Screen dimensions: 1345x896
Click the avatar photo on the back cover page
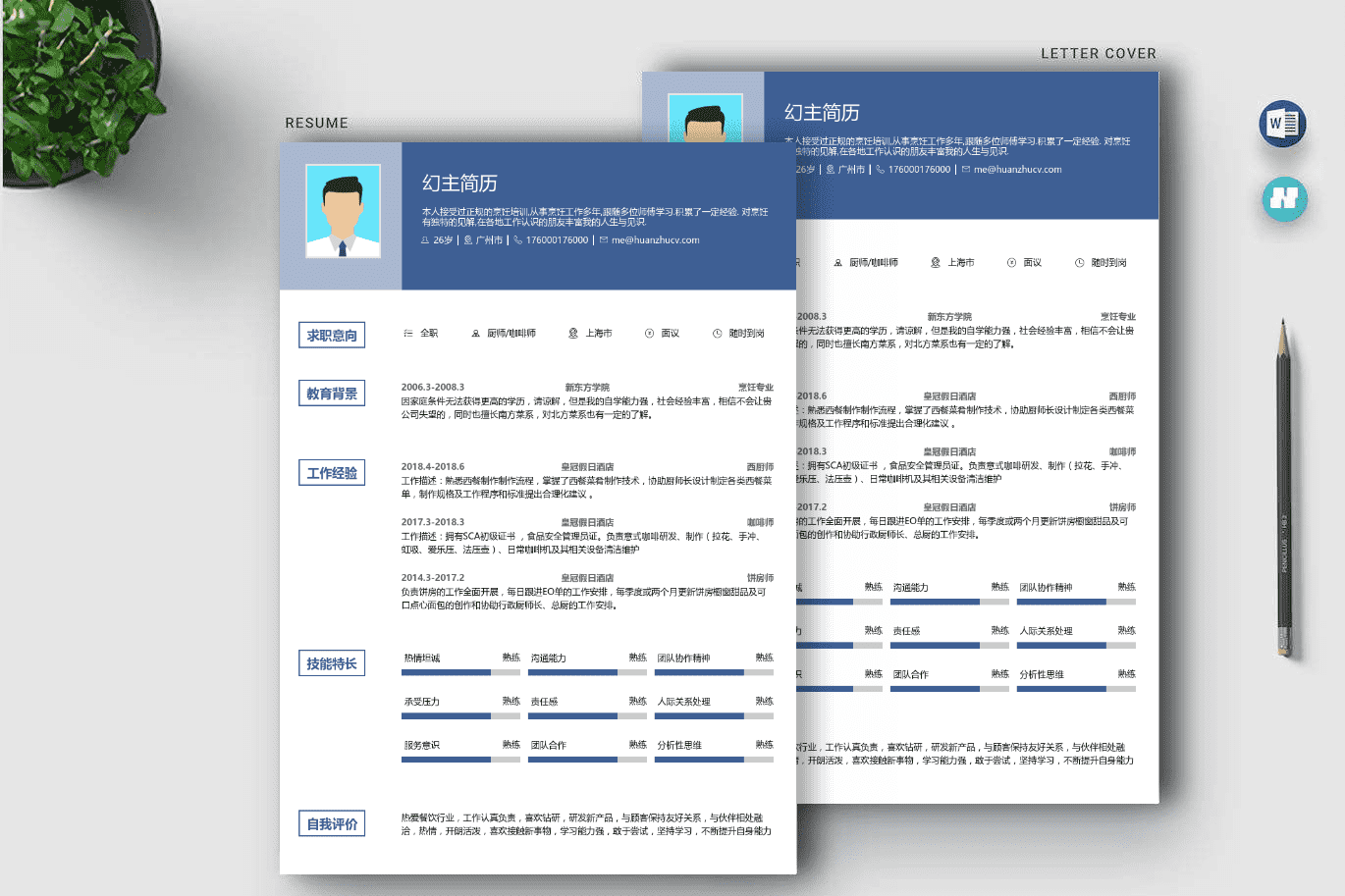[705, 119]
